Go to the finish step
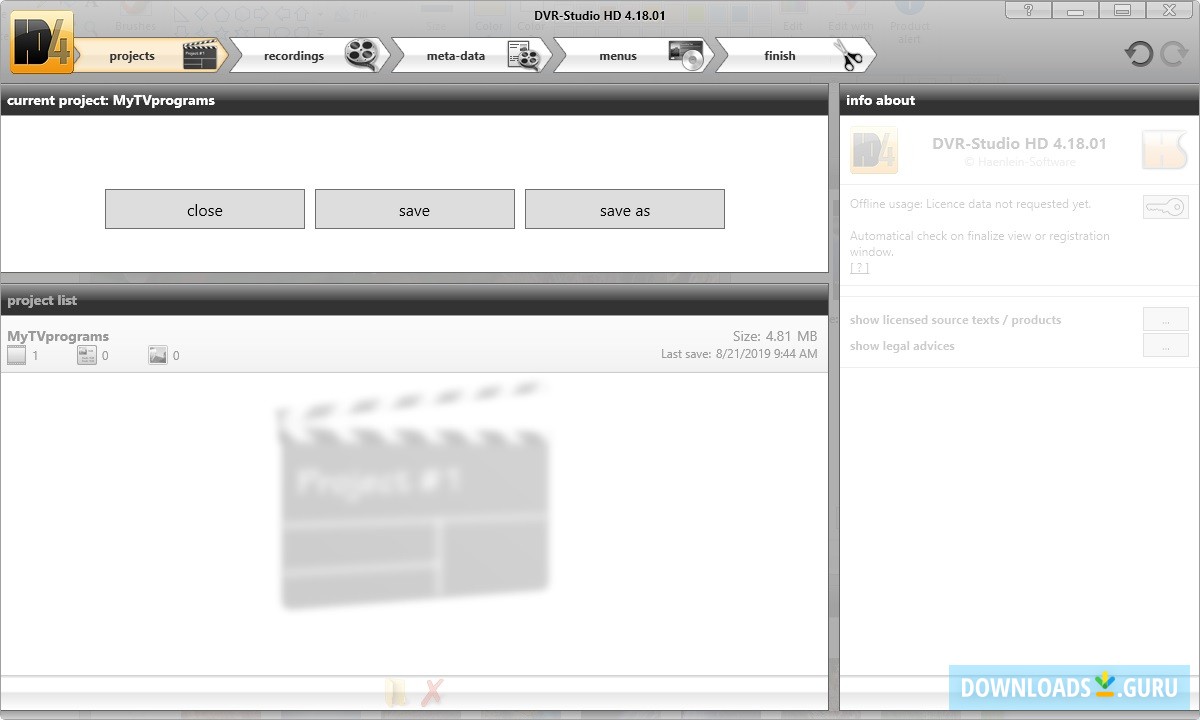 coord(795,55)
